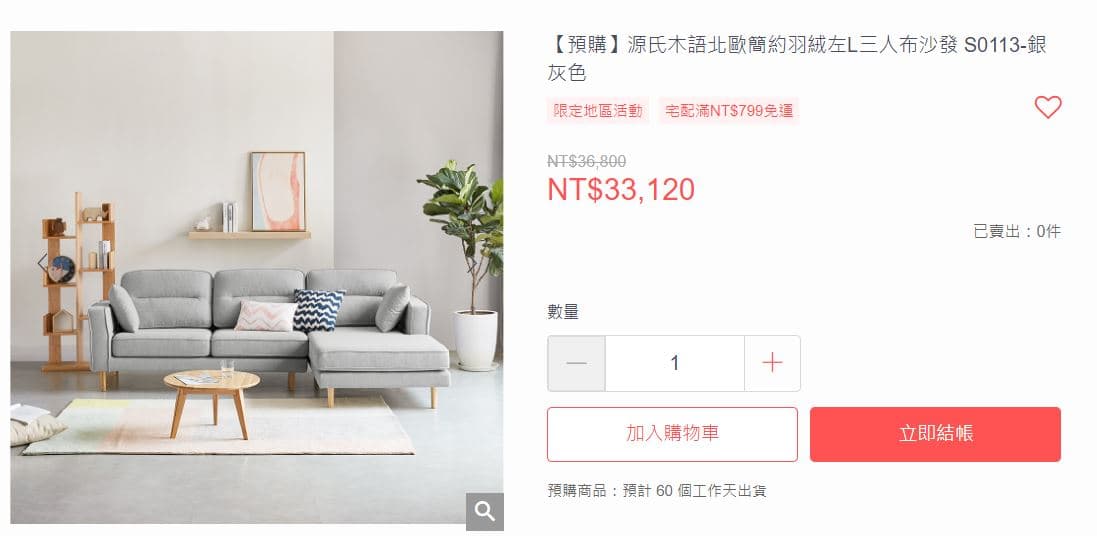Open the 宅配滿NT$799免運 shipping tag
The width and height of the screenshot is (1097, 536).
tap(728, 111)
